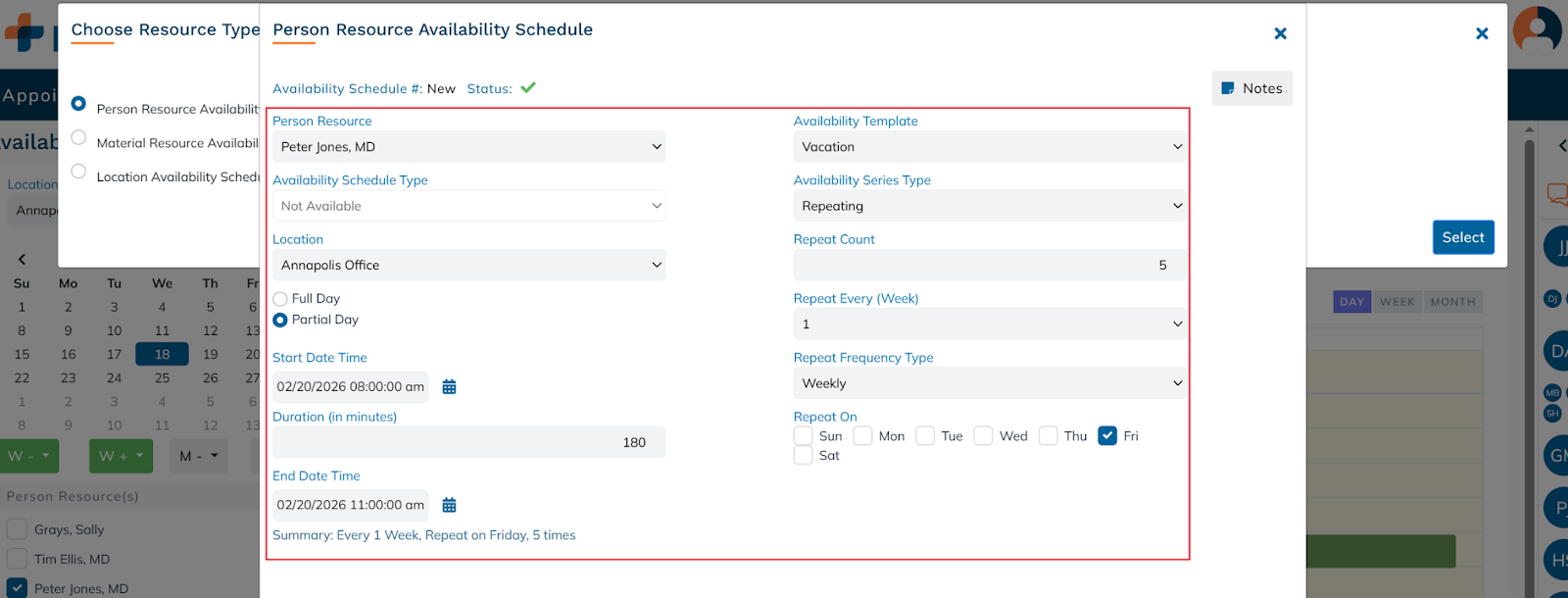Open the Repeat Frequency Type dropdown
The image size is (1568, 598).
click(x=990, y=383)
